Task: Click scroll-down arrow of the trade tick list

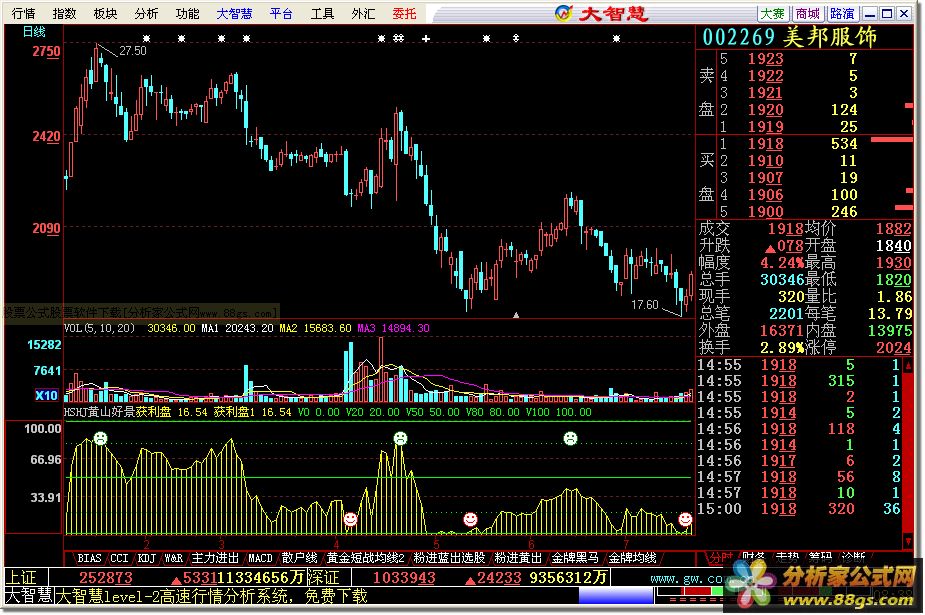Action: click(908, 541)
